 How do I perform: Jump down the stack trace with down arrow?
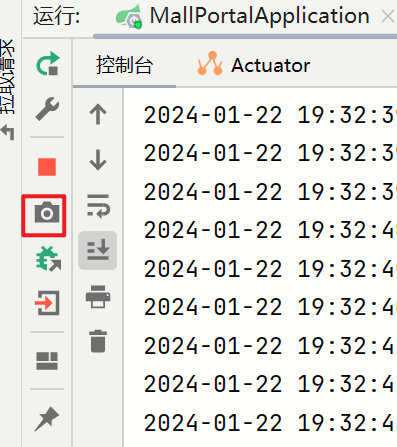98,160
